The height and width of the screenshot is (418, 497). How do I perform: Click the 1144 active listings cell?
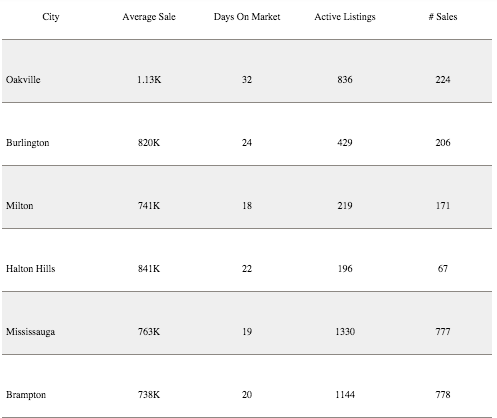345,395
